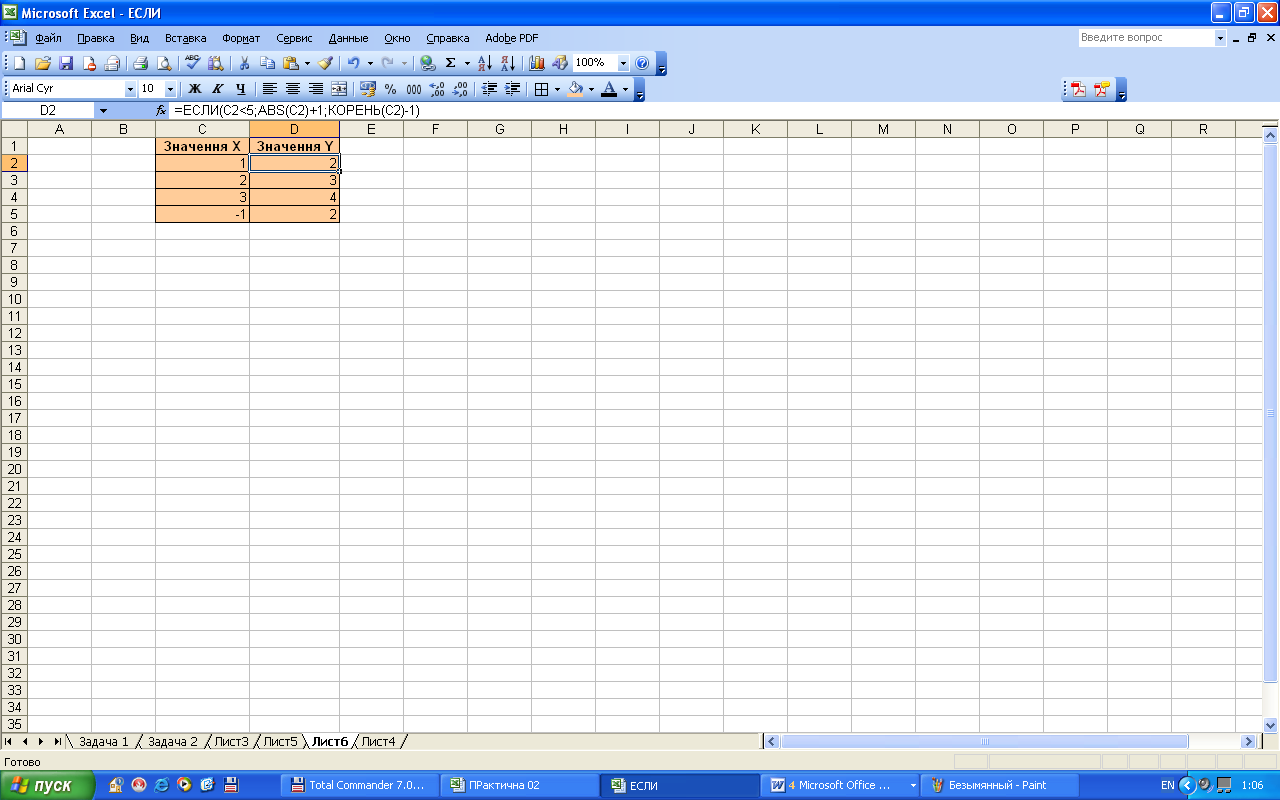
Task: Switch to the Лист4 sheet tab
Action: click(x=378, y=741)
